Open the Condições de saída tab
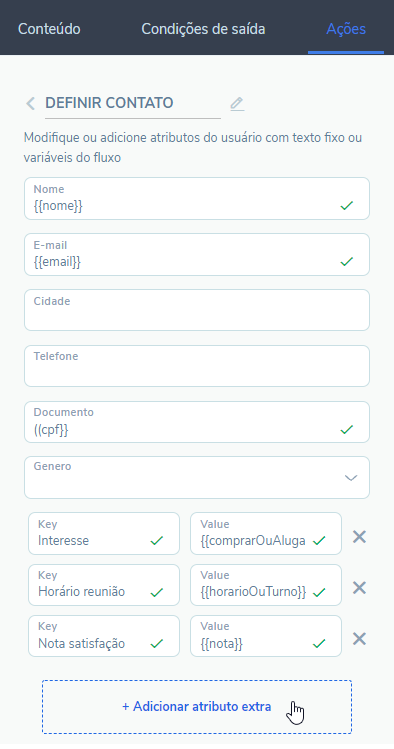 (203, 29)
